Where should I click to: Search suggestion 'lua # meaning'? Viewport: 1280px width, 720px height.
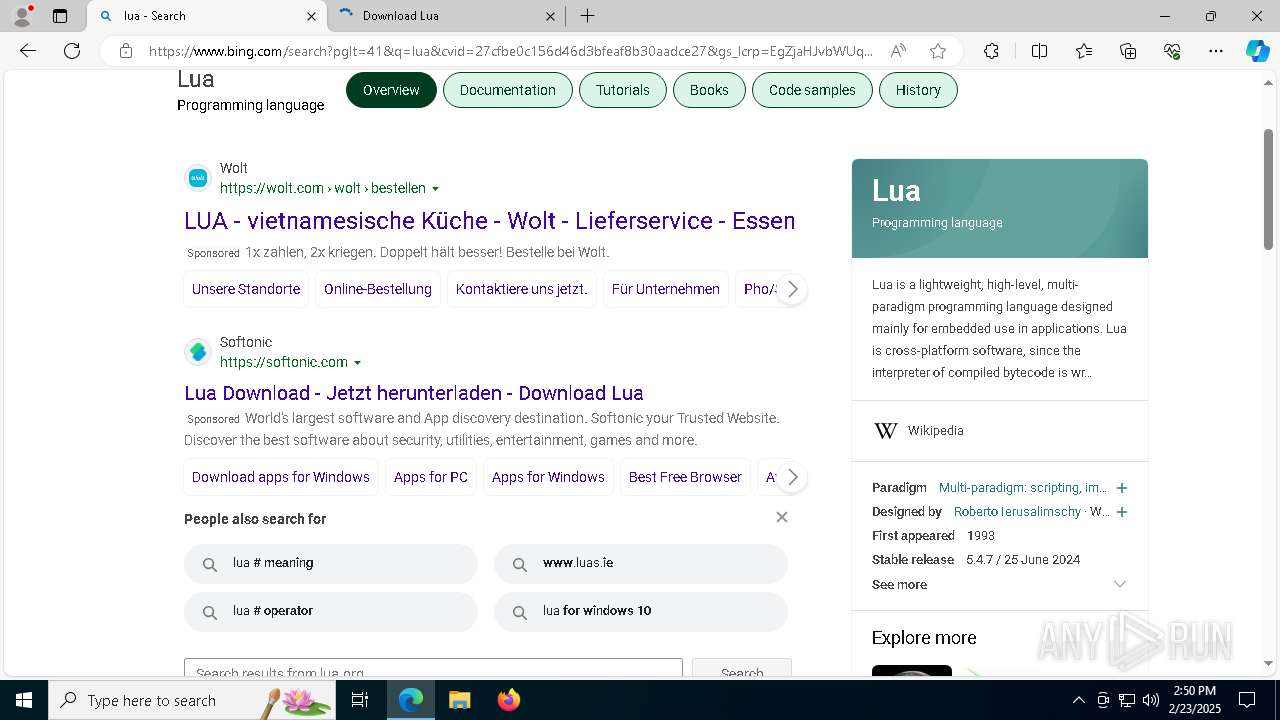click(x=331, y=564)
